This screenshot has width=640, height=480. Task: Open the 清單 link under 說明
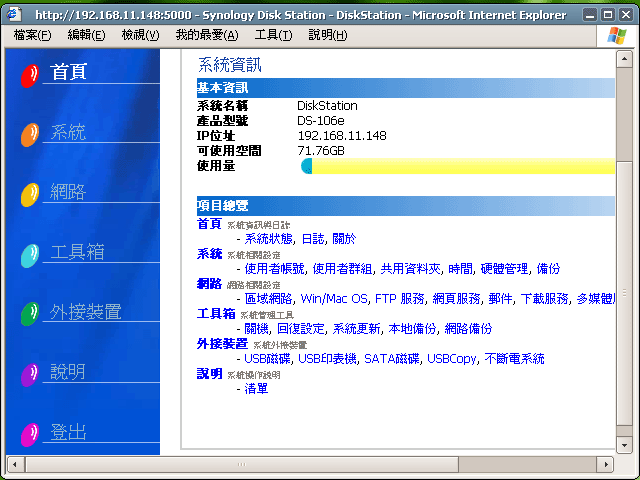[256, 389]
